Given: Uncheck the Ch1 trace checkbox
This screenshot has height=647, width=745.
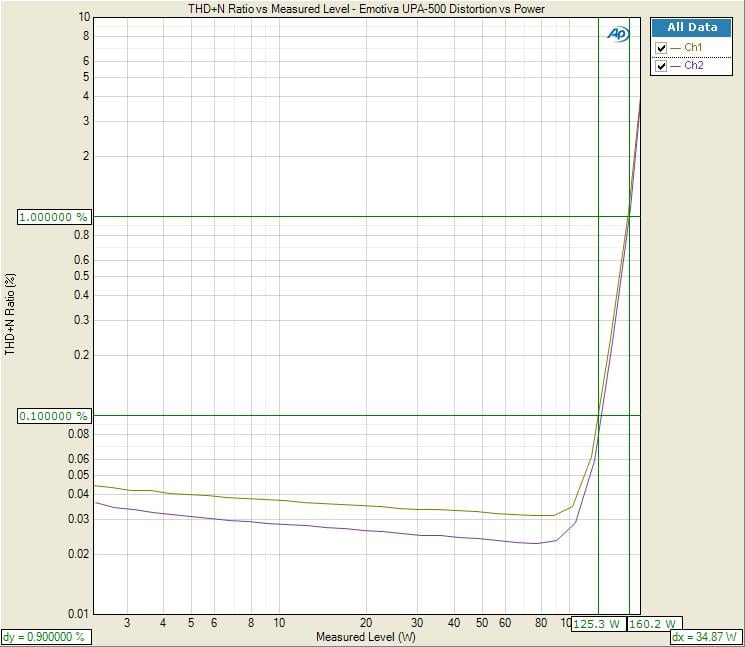Looking at the screenshot, I should (661, 48).
